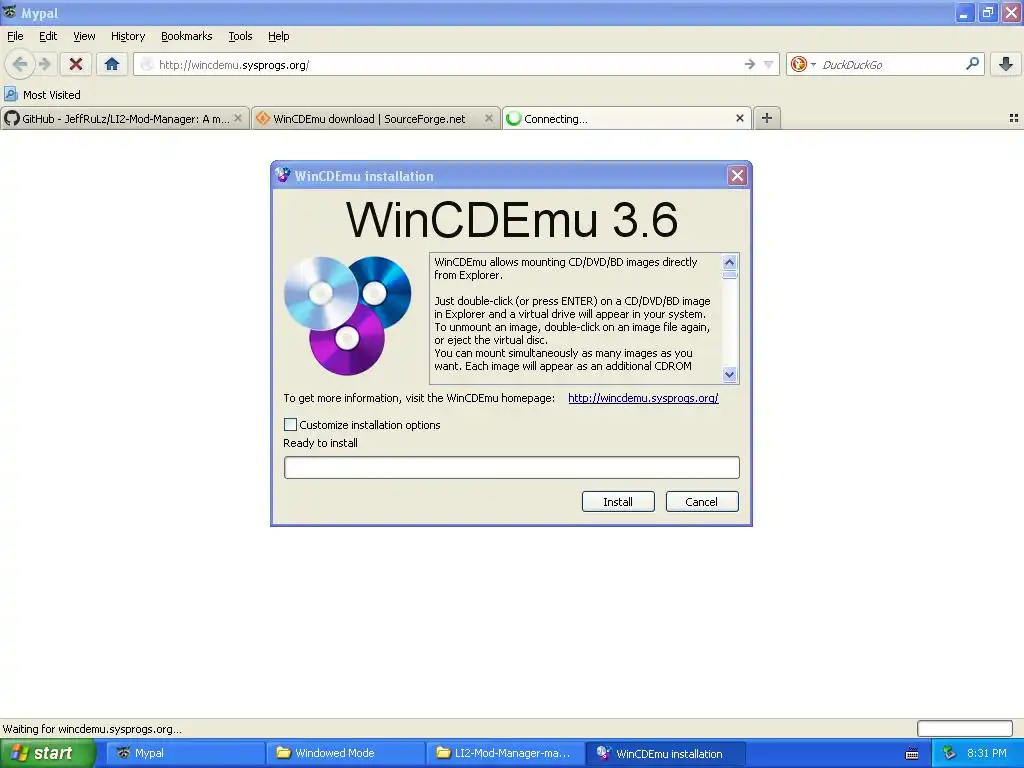Select WinCDEmu installation taskbar button
The width and height of the screenshot is (1024, 768).
tap(665, 753)
